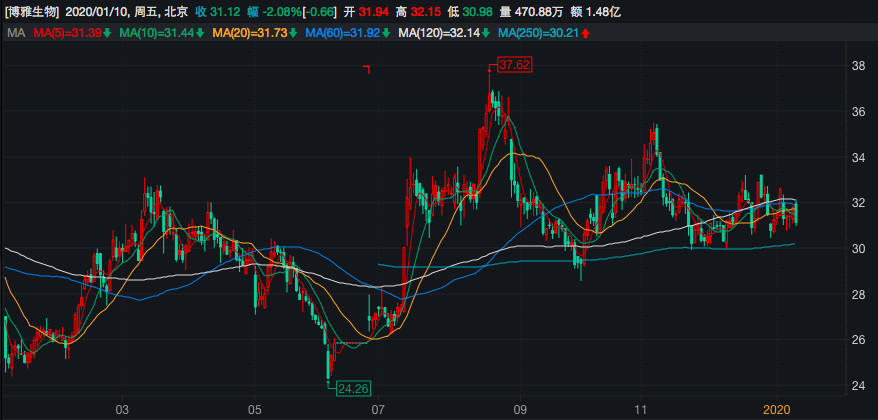Image resolution: width=878 pixels, height=420 pixels.
Task: Click the MA(20) down arrow icon
Action: click(x=297, y=34)
